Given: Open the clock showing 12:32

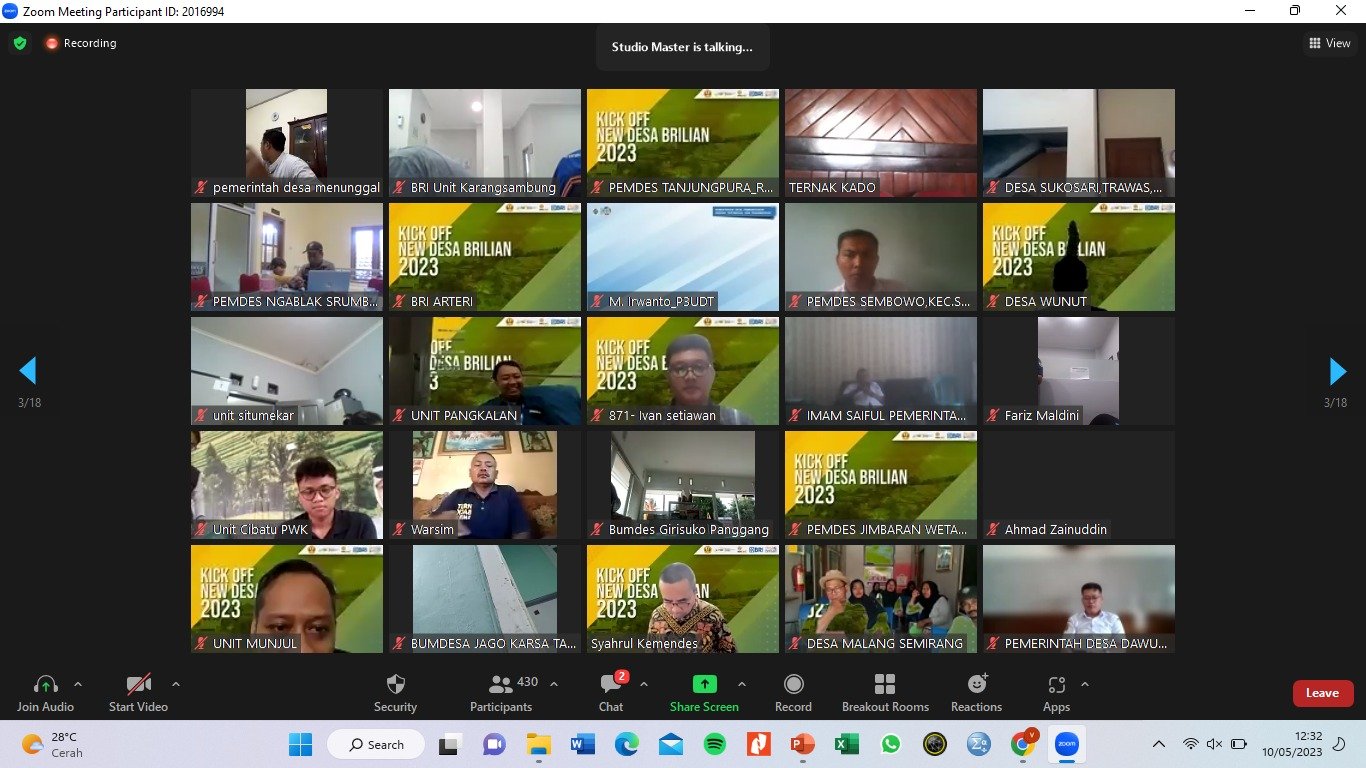Looking at the screenshot, I should (1292, 744).
